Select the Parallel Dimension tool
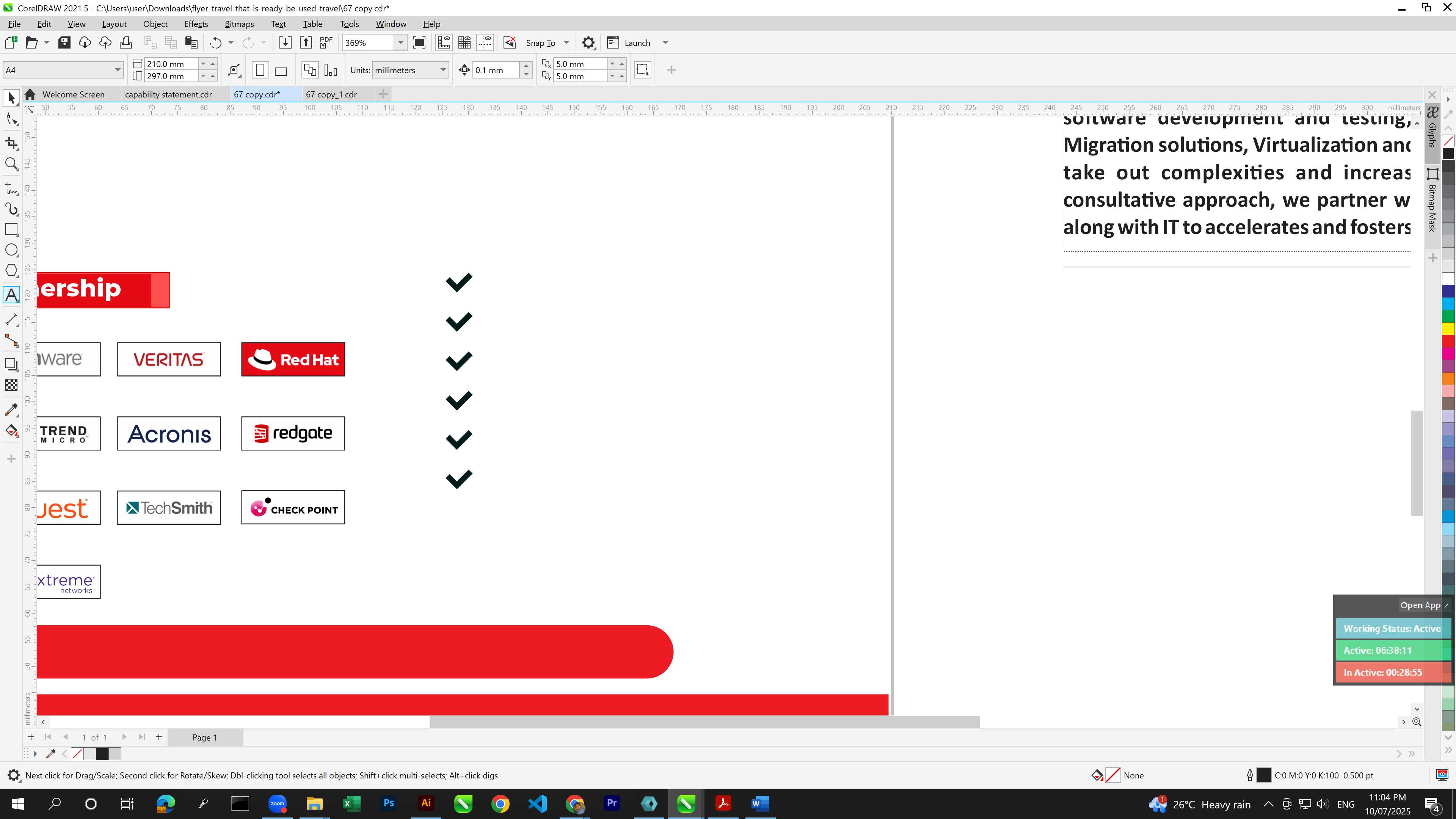This screenshot has height=819, width=1456. pos(11,319)
